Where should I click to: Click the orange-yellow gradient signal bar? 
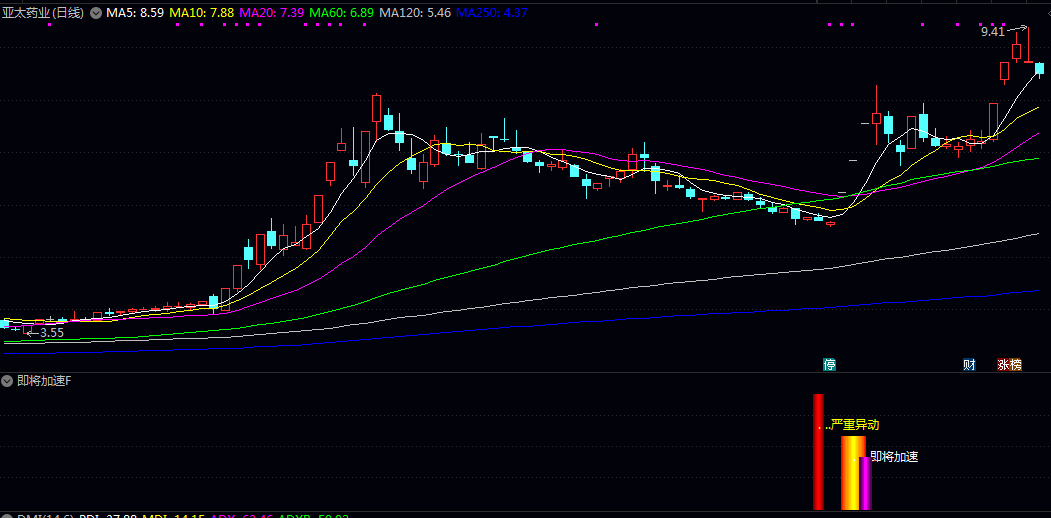851,473
